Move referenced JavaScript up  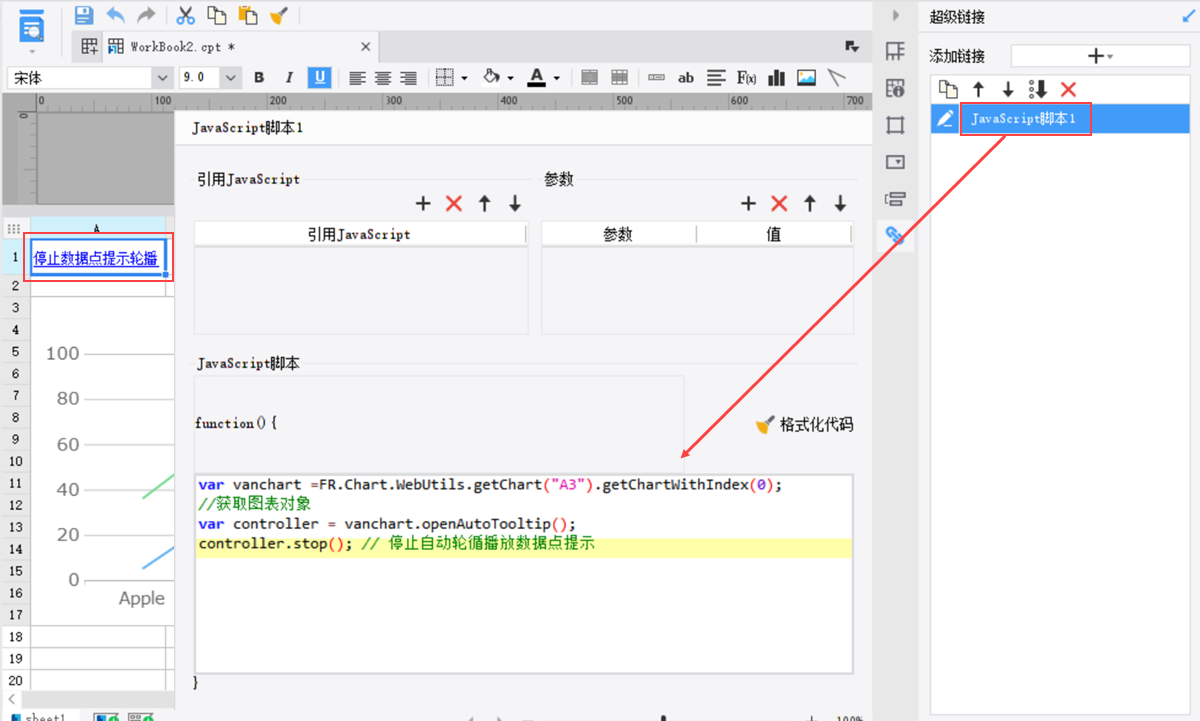pos(485,204)
